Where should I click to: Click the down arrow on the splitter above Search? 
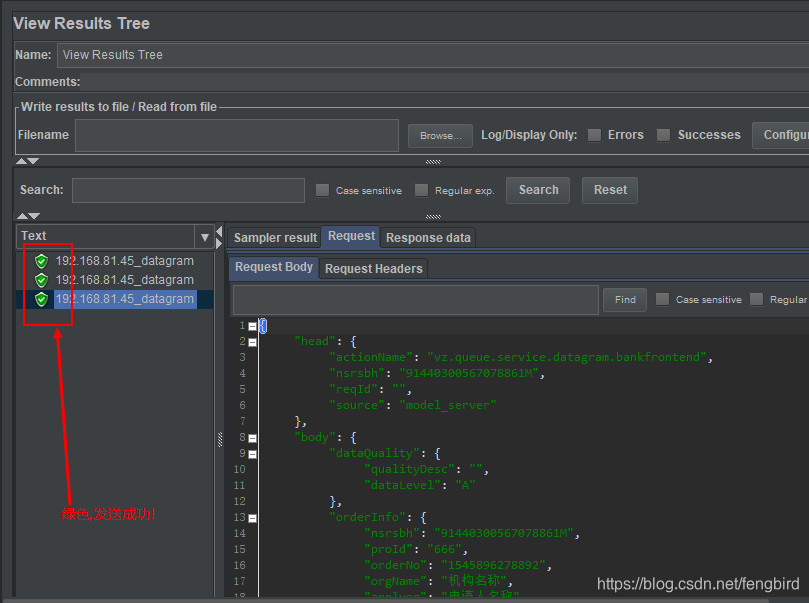click(33, 161)
